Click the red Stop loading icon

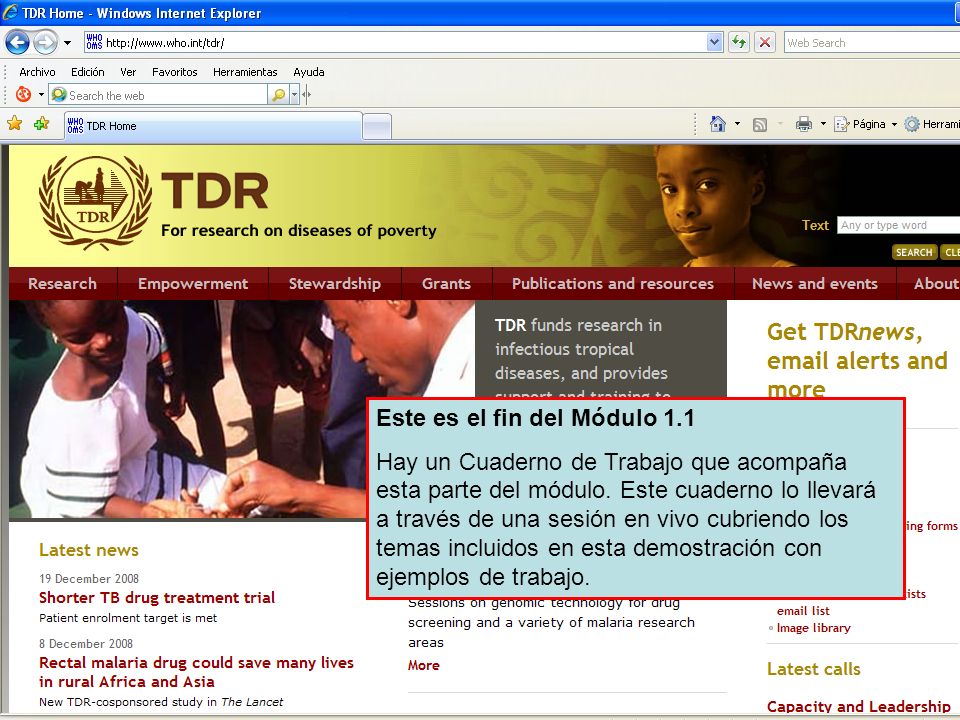click(x=765, y=42)
